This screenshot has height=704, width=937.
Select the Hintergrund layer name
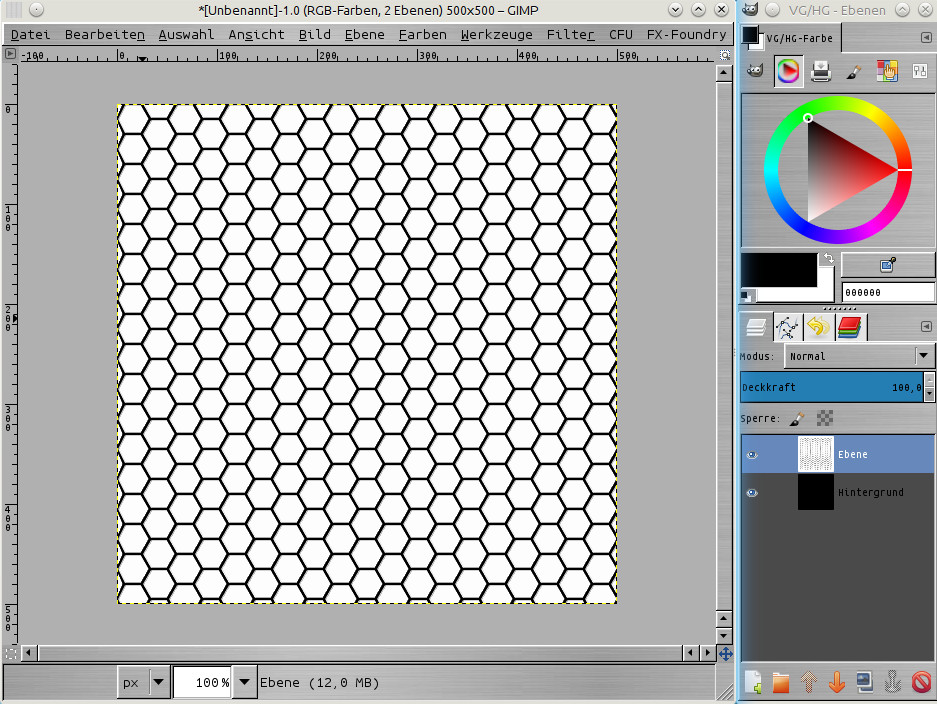(x=871, y=492)
